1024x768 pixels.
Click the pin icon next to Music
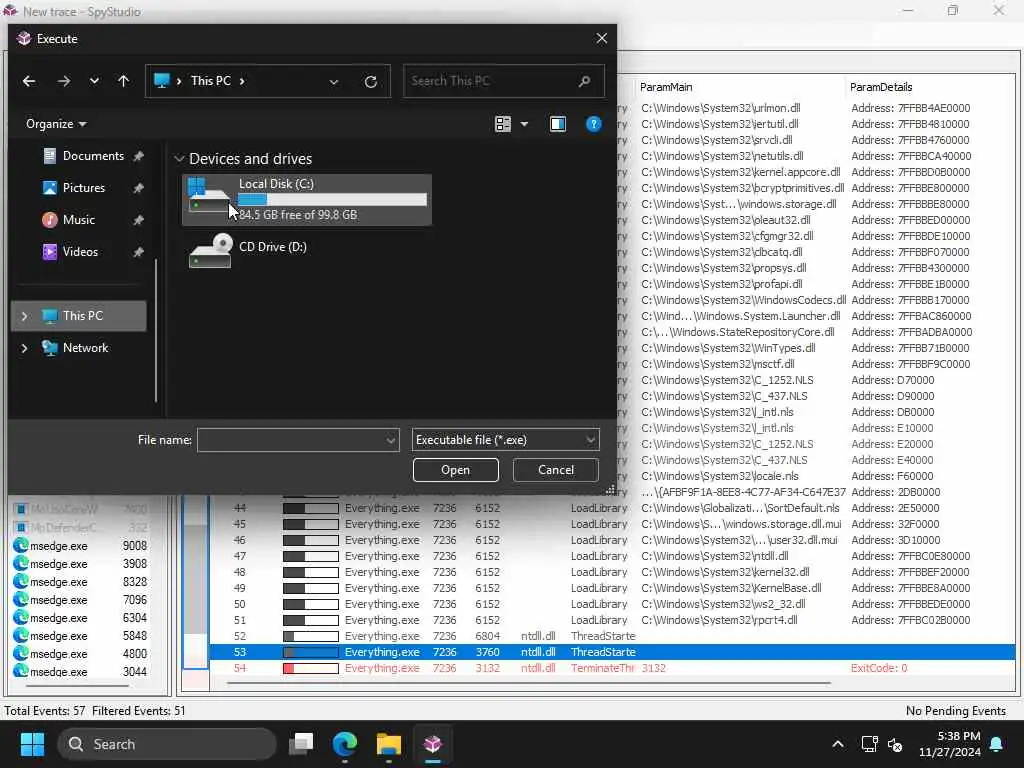point(138,220)
